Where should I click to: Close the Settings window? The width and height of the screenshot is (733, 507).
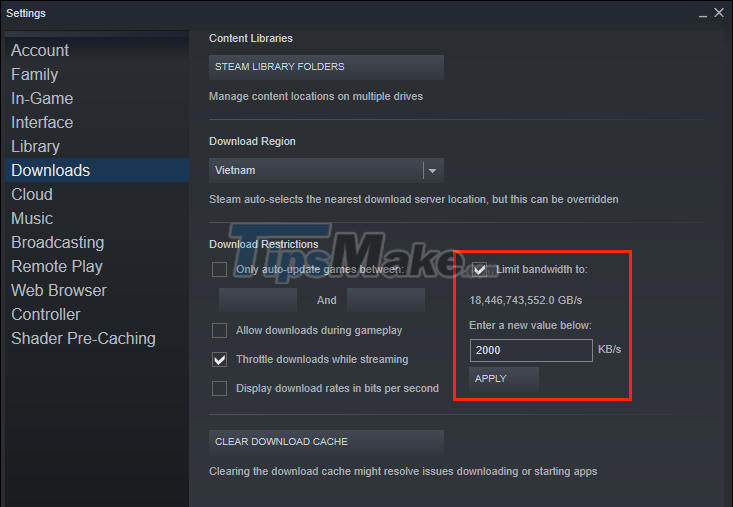pyautogui.click(x=719, y=13)
